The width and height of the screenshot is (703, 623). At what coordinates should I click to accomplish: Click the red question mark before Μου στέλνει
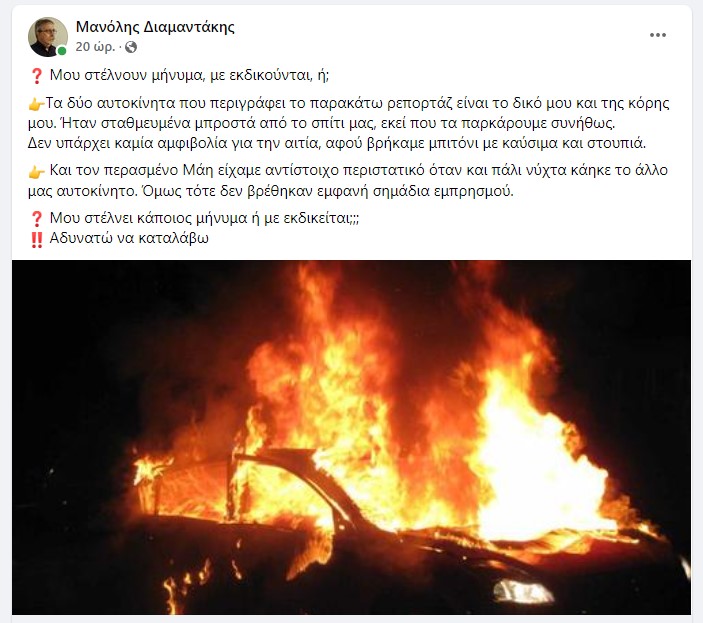(x=36, y=218)
